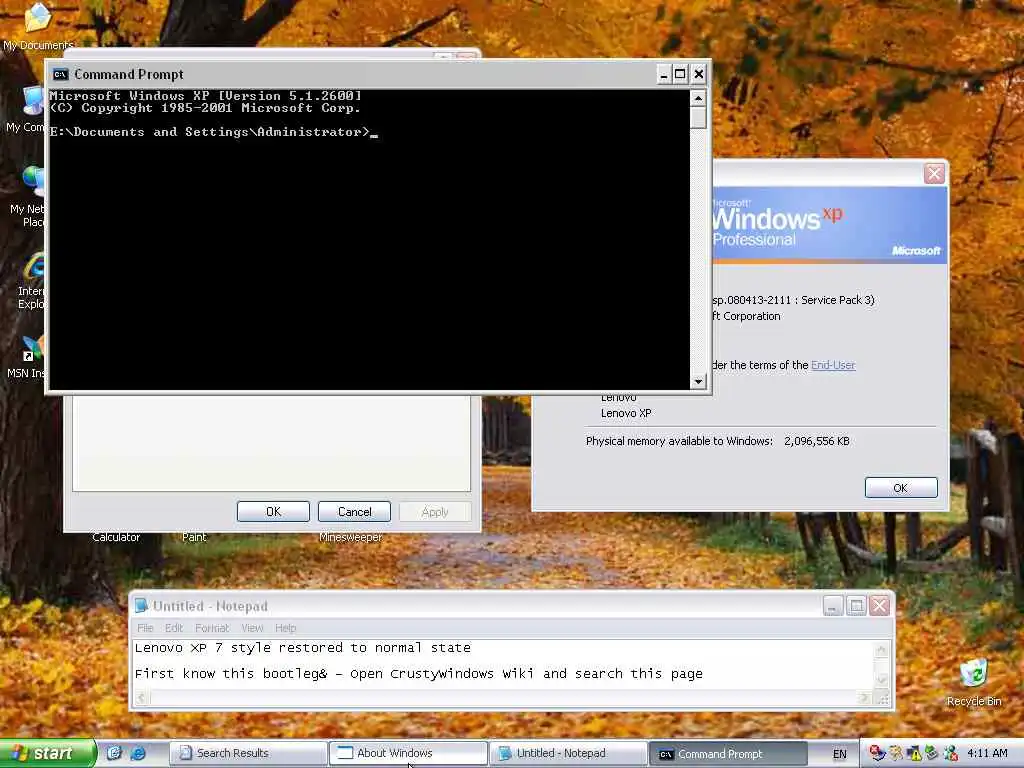Click the Command Prompt scrollbar thumb
Screen dimensions: 1024x768
[x=698, y=118]
